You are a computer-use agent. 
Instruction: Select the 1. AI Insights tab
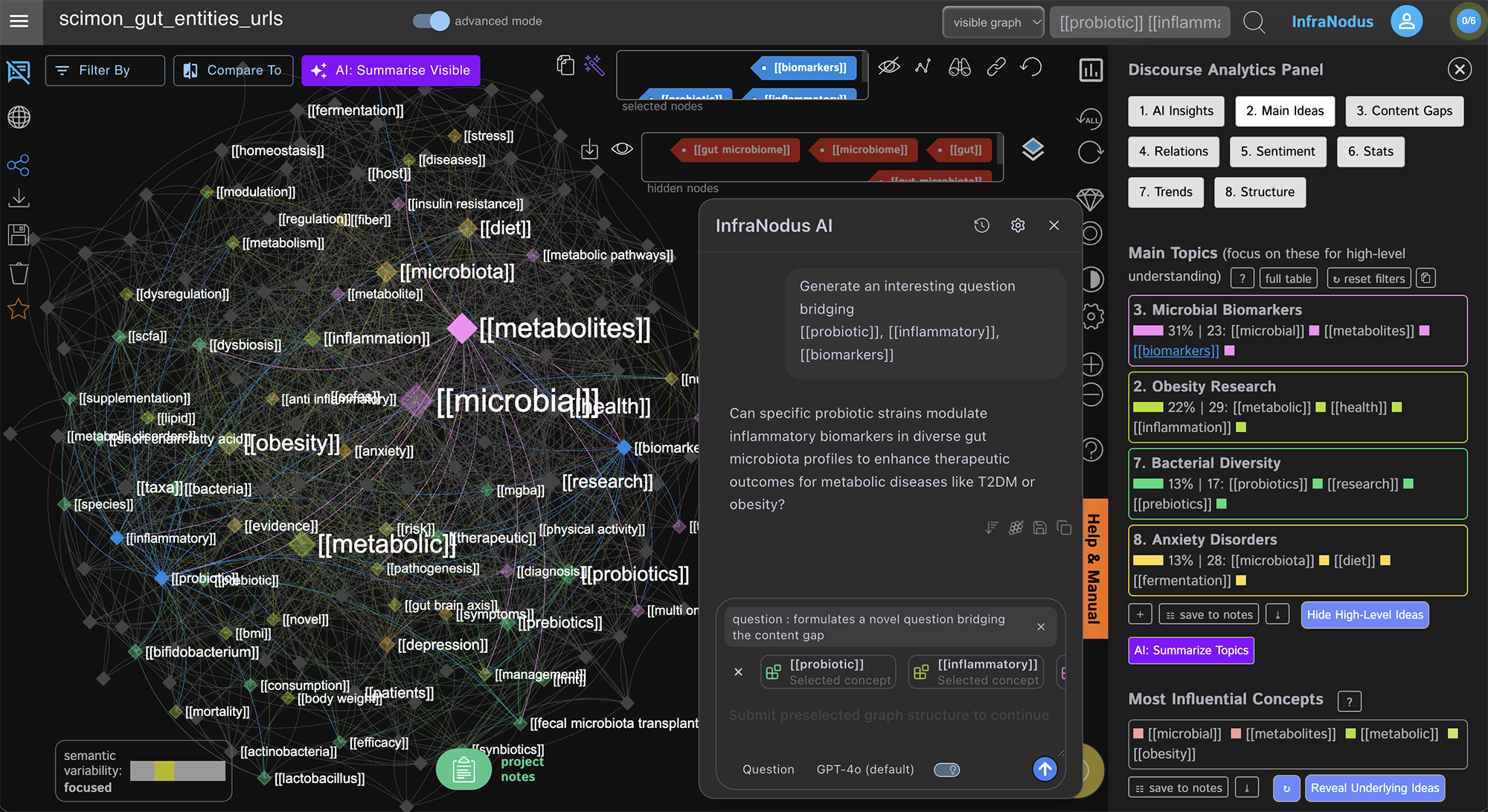[1176, 111]
